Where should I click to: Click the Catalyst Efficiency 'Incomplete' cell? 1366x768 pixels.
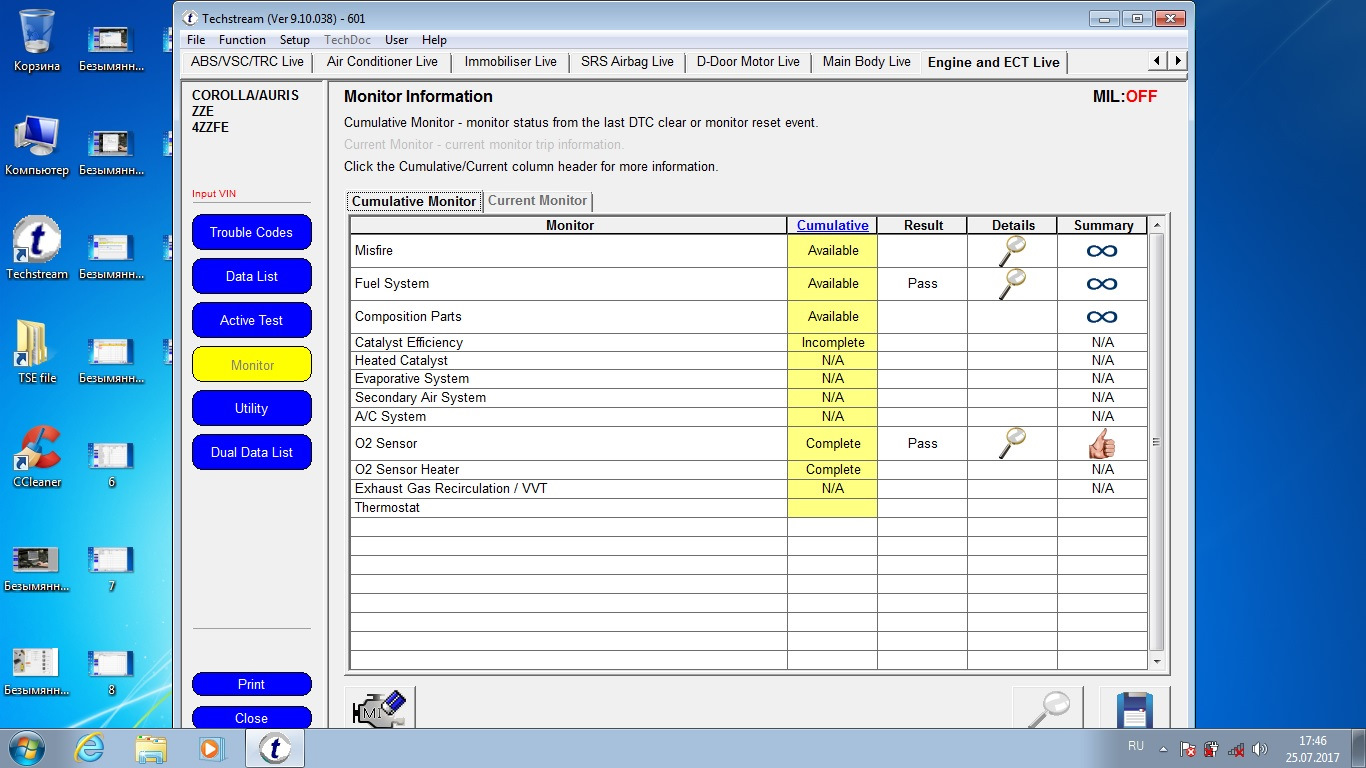[832, 343]
